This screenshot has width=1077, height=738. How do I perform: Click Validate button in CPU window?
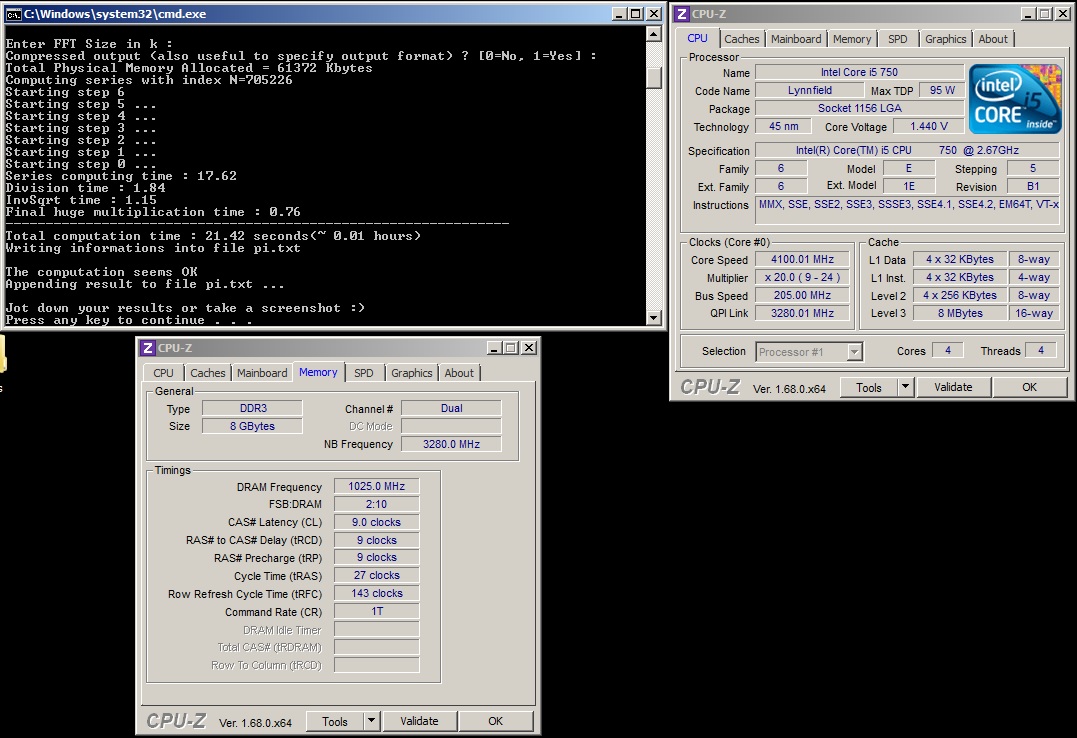pos(953,388)
